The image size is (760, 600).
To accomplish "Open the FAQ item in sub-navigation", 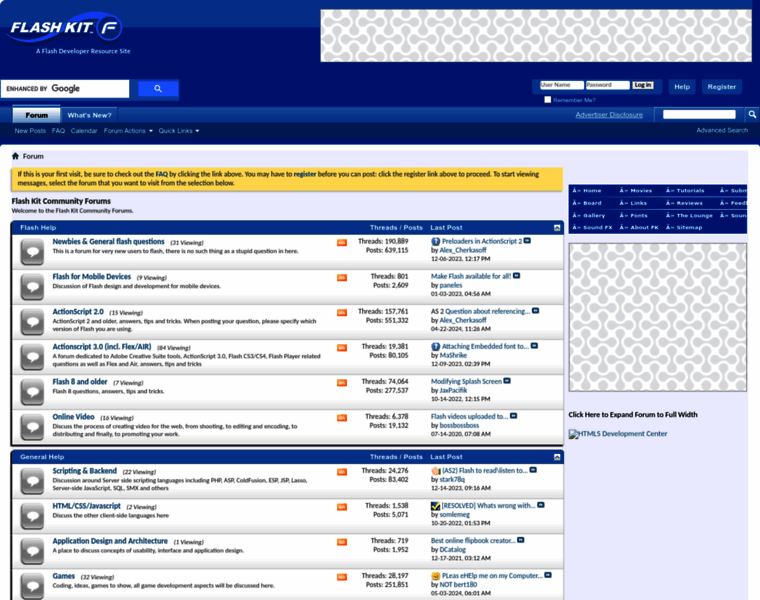I will (58, 131).
